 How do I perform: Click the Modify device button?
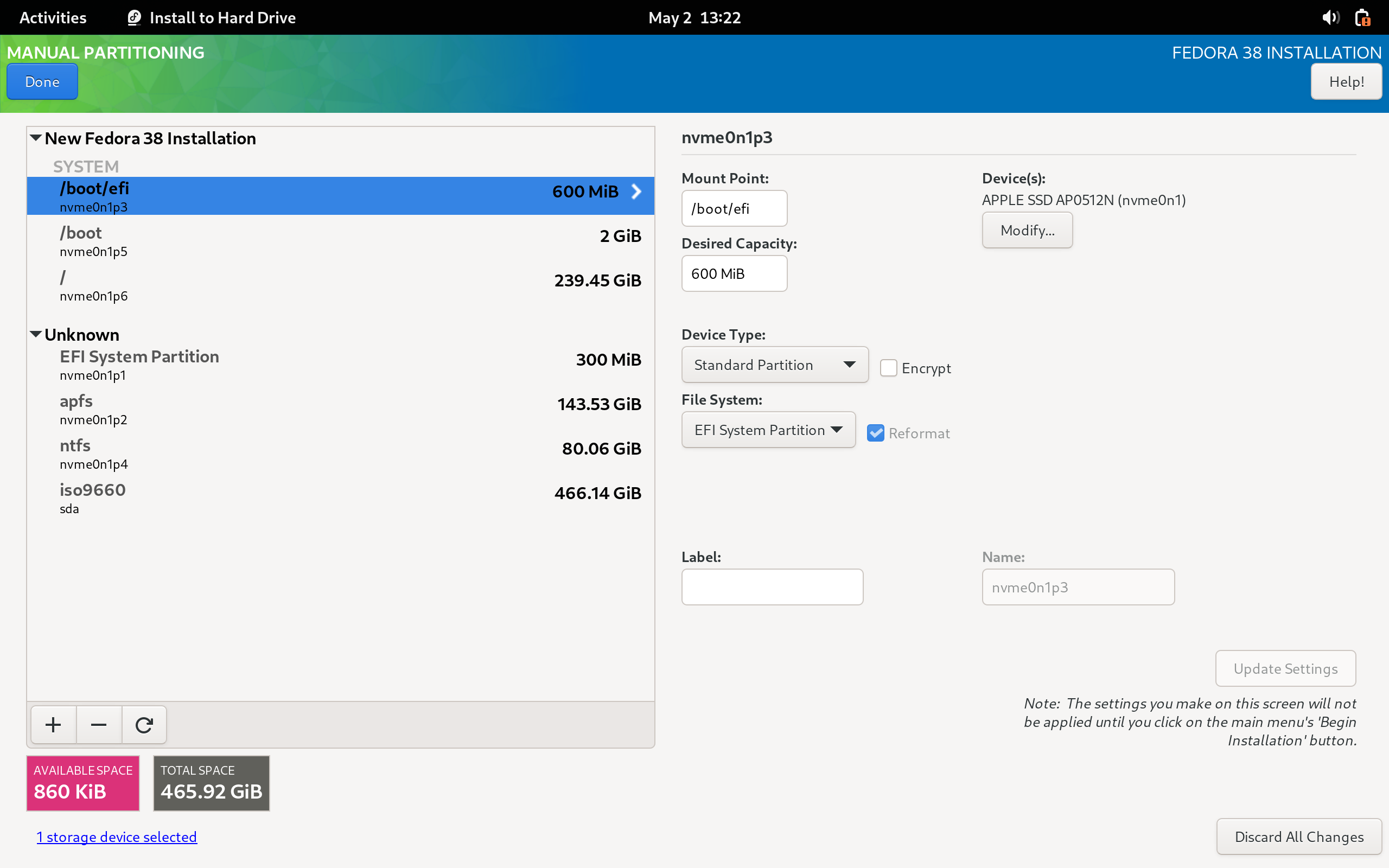tap(1026, 230)
